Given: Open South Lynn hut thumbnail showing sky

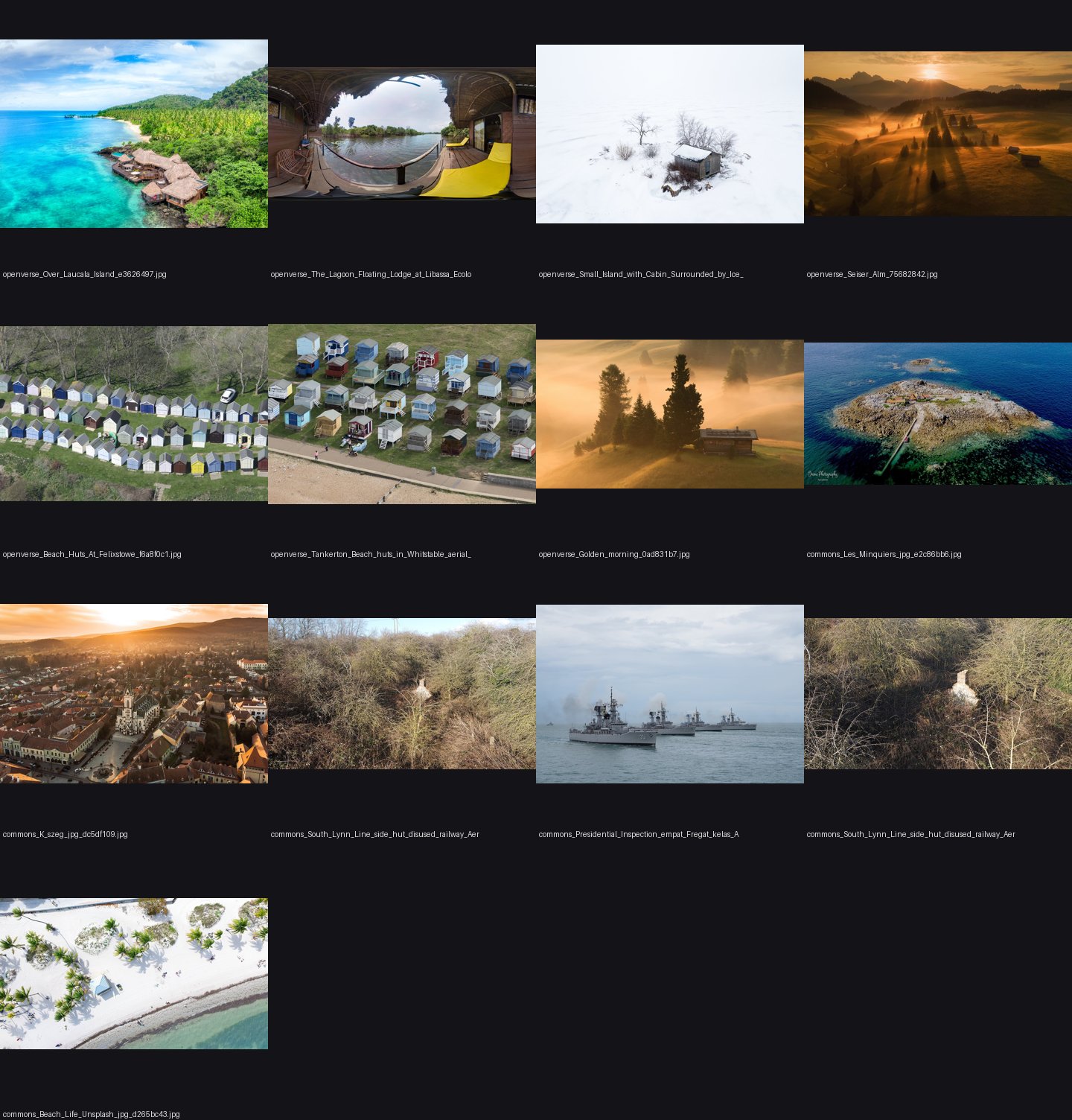Looking at the screenshot, I should pyautogui.click(x=402, y=693).
